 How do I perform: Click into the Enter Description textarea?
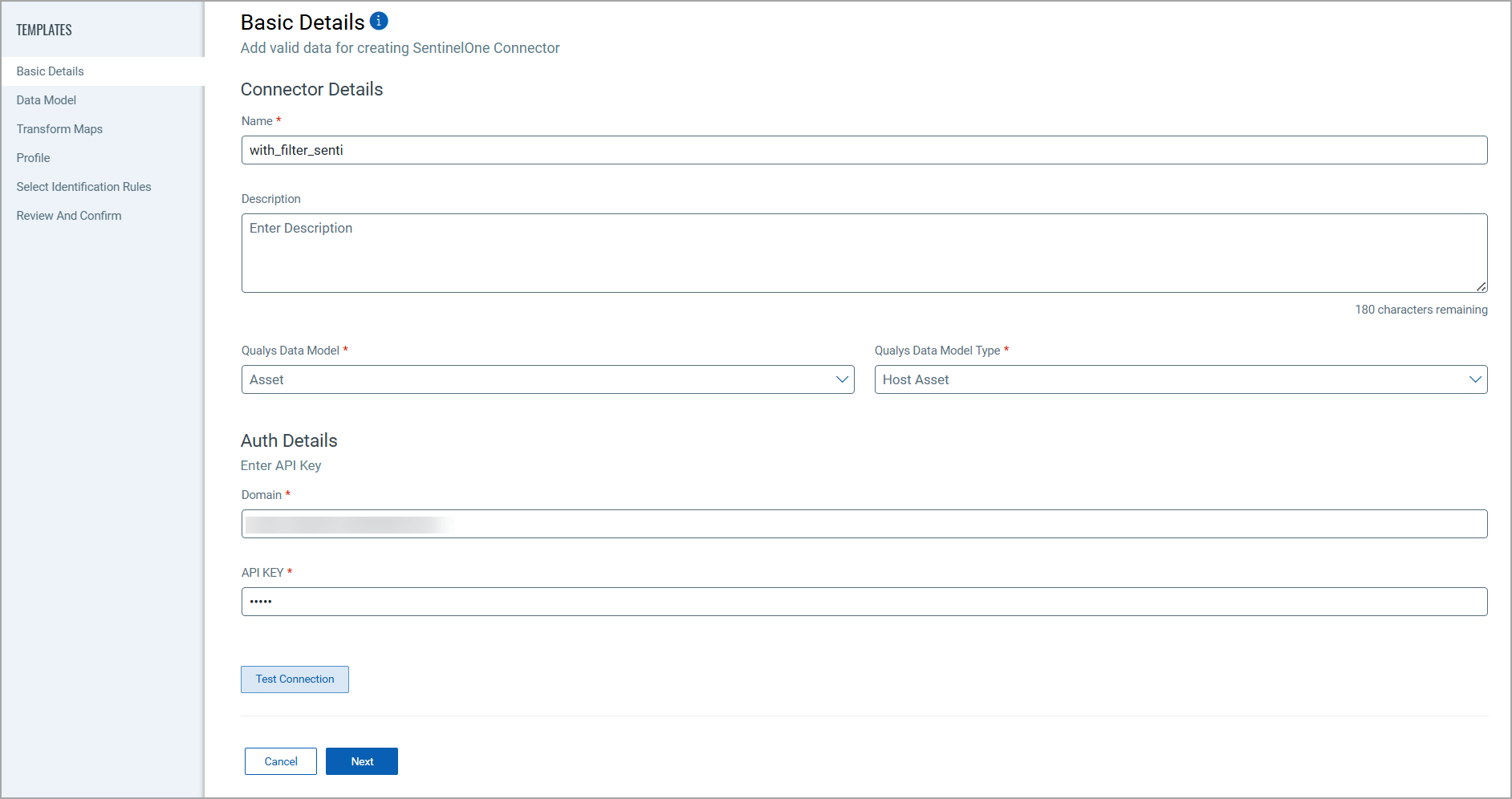(864, 253)
